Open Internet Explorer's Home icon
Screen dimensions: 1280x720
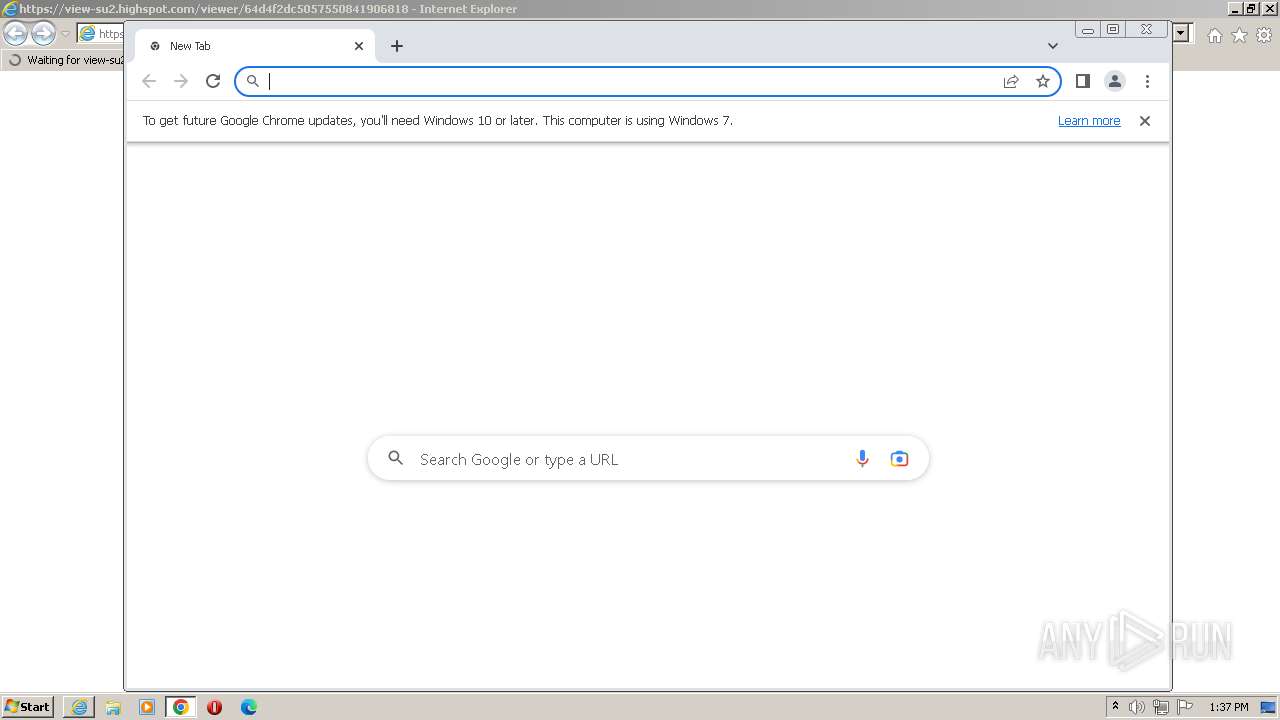pyautogui.click(x=1214, y=35)
